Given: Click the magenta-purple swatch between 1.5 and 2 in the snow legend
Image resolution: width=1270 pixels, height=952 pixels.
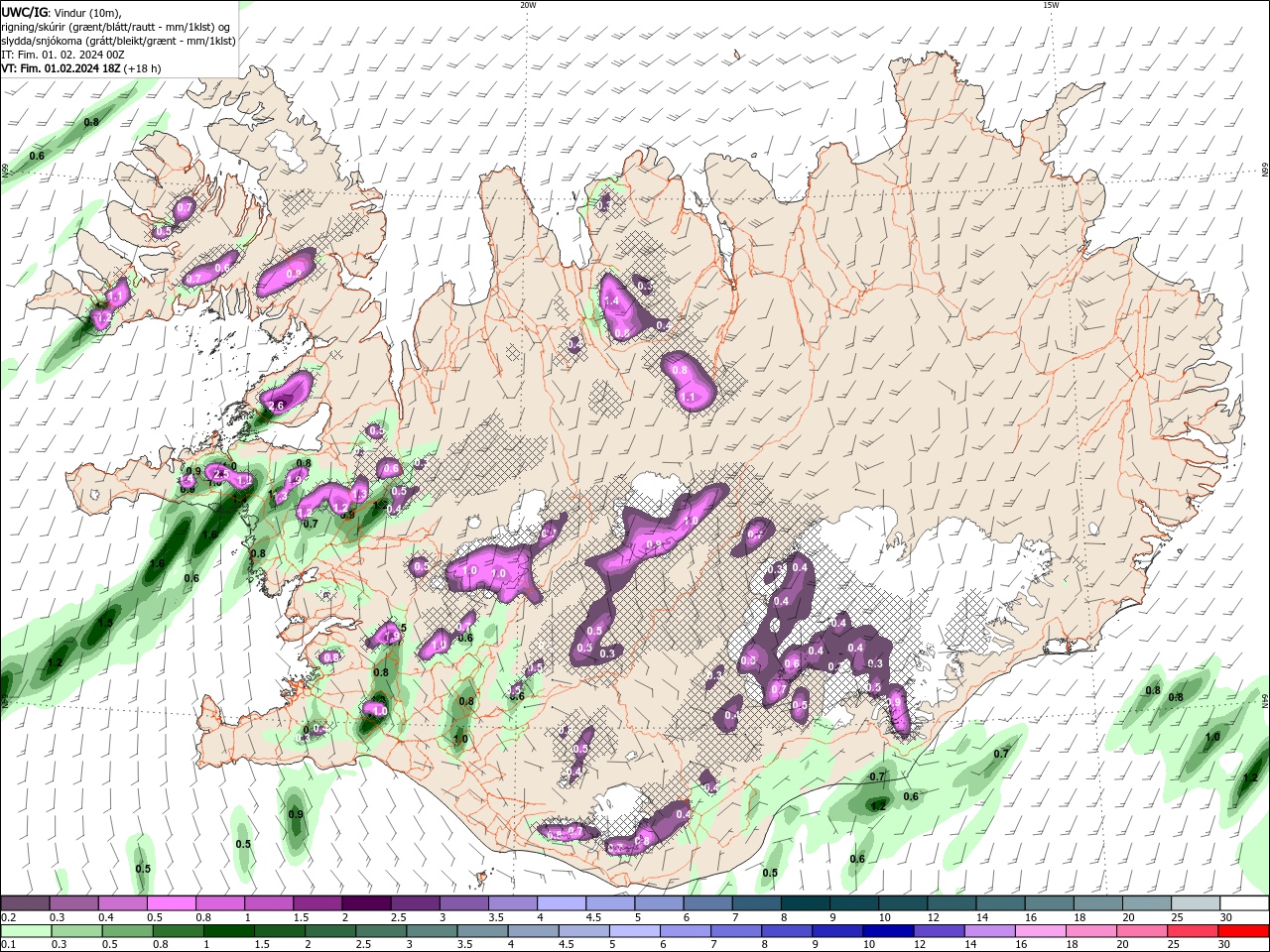Looking at the screenshot, I should pos(317,903).
